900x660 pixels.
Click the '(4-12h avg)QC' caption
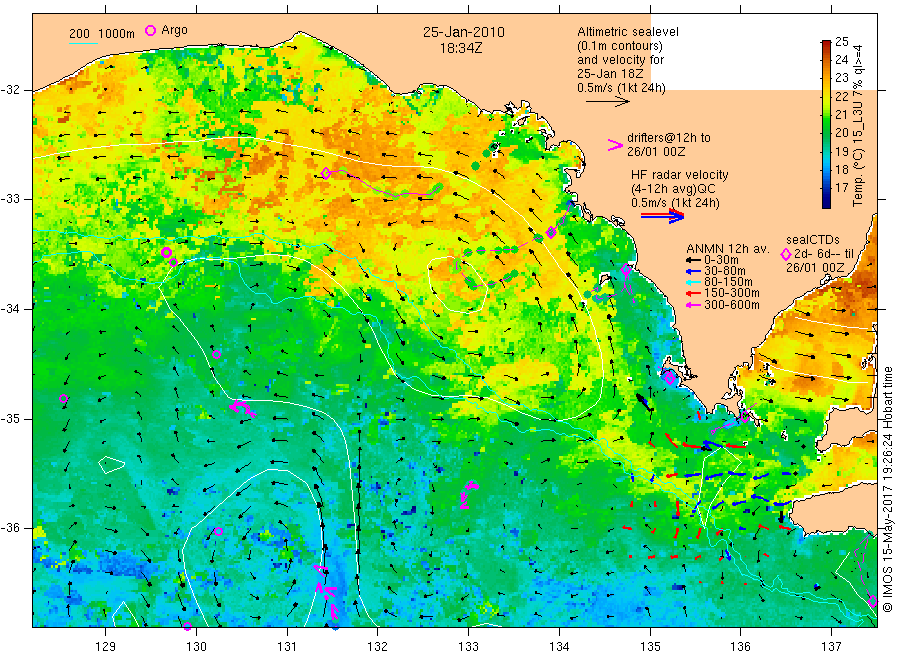[673, 189]
